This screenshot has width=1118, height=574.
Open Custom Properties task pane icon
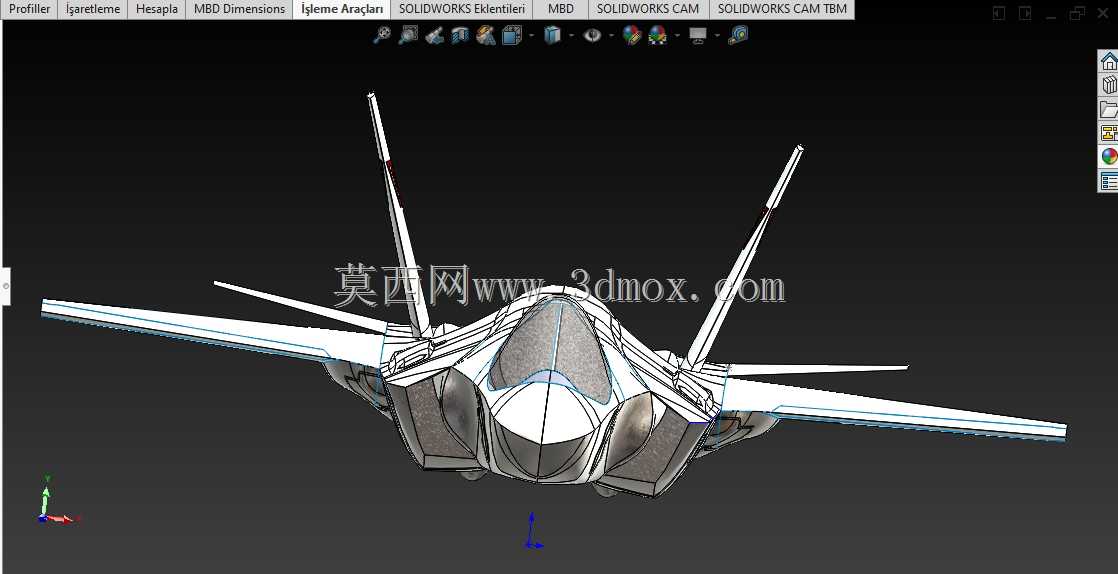click(x=1108, y=180)
